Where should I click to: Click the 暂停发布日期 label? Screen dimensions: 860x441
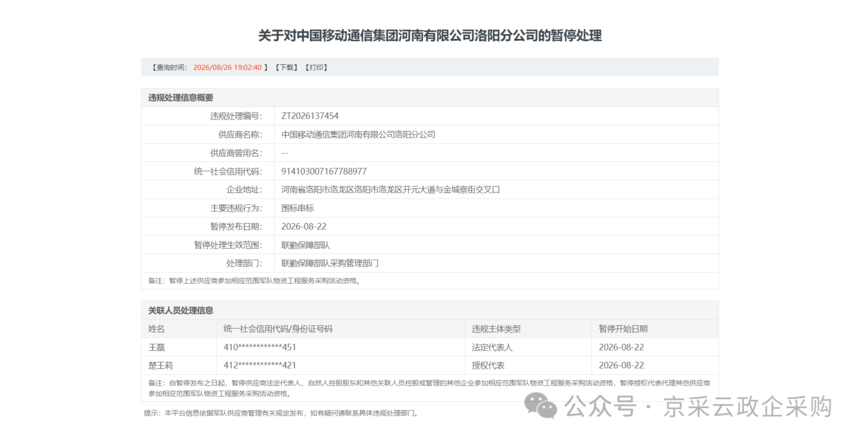[236, 227]
